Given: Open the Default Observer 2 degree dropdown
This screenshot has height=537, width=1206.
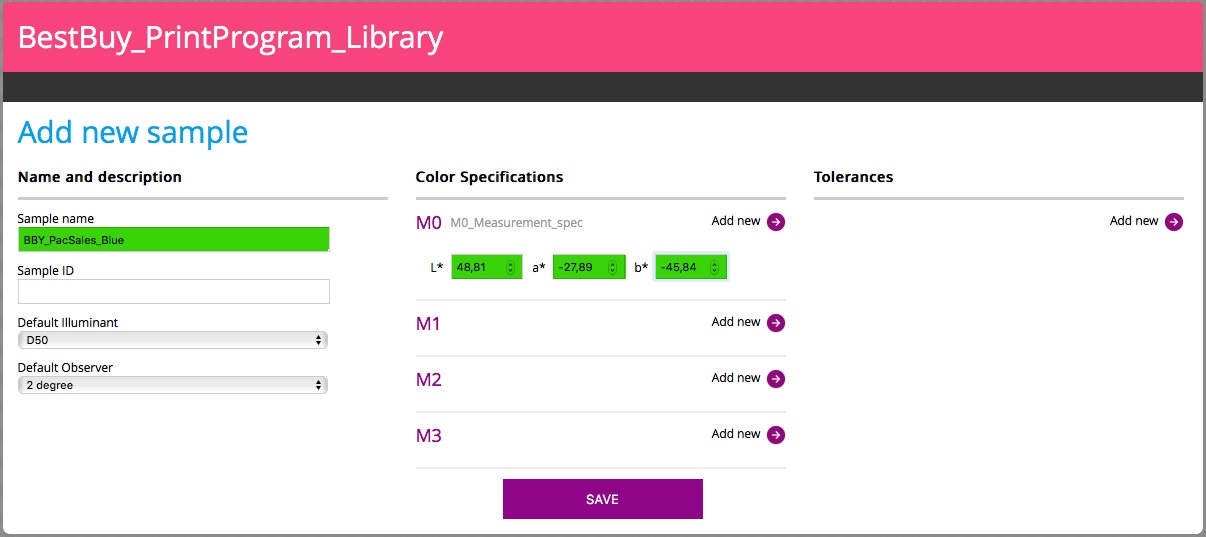Looking at the screenshot, I should [173, 385].
